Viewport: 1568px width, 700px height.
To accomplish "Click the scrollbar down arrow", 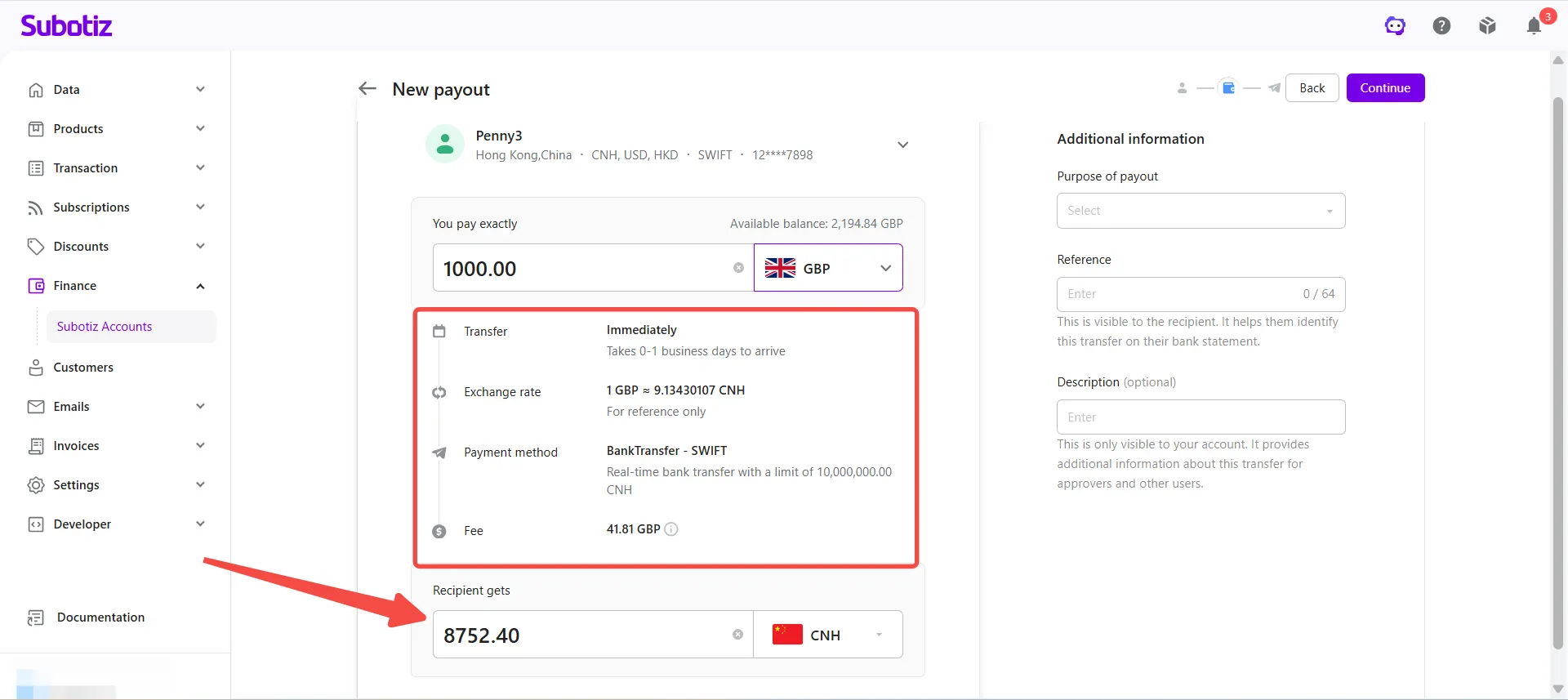I will point(1558,689).
